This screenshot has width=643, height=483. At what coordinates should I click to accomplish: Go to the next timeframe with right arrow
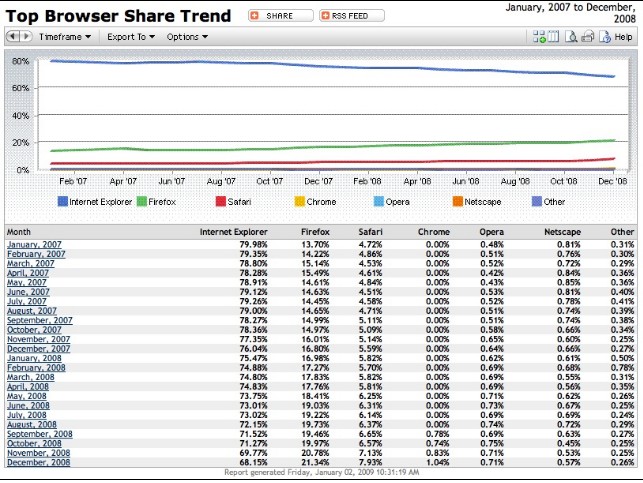pyautogui.click(x=25, y=36)
